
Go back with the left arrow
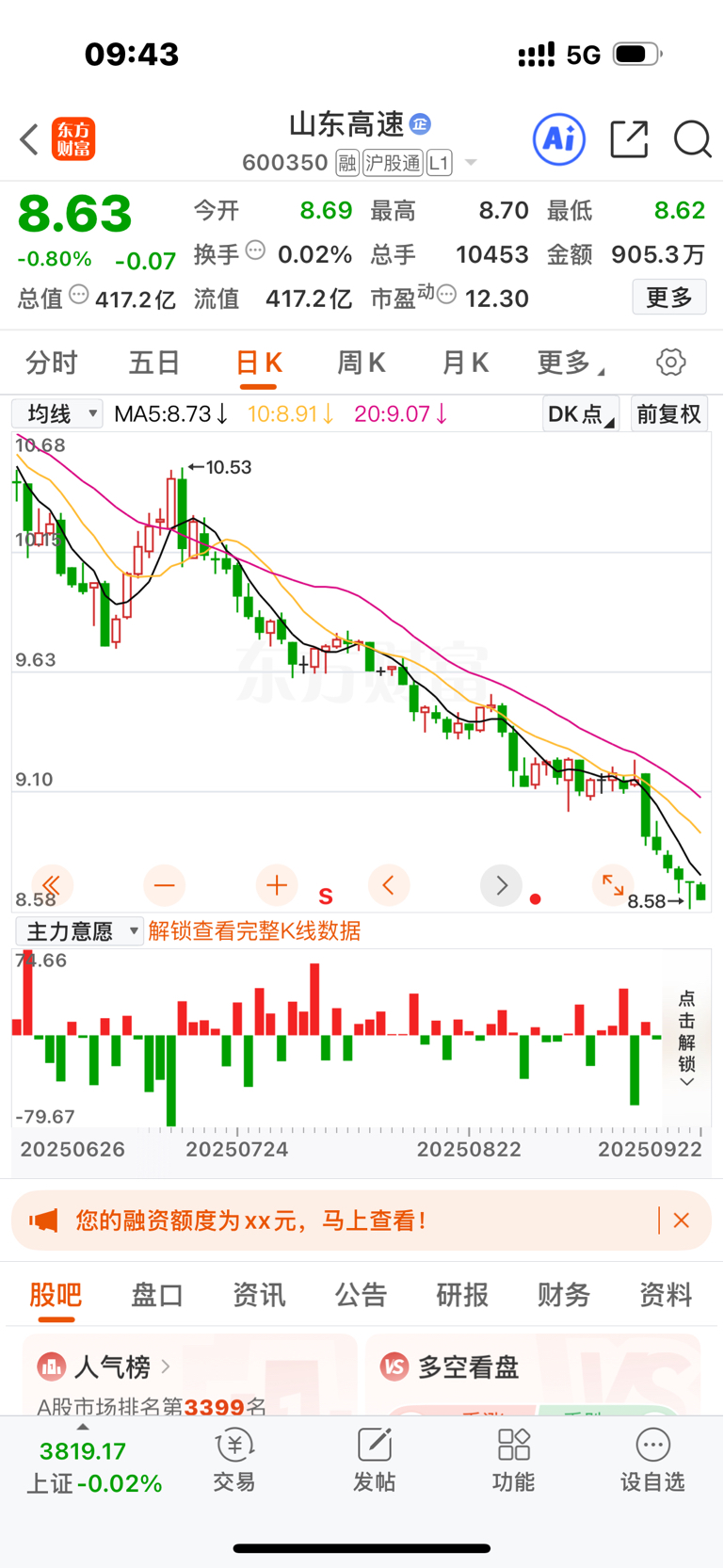pos(29,139)
